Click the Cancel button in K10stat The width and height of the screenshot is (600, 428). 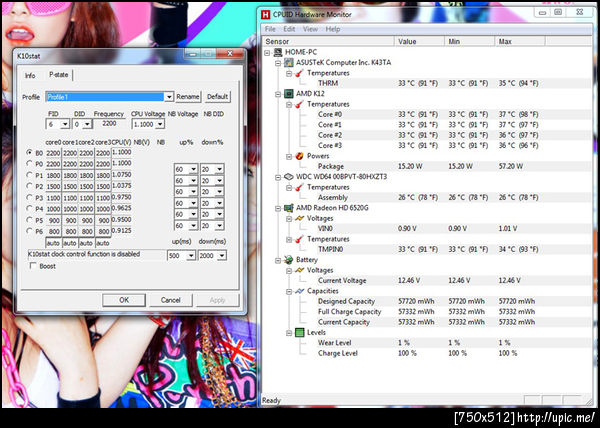171,300
